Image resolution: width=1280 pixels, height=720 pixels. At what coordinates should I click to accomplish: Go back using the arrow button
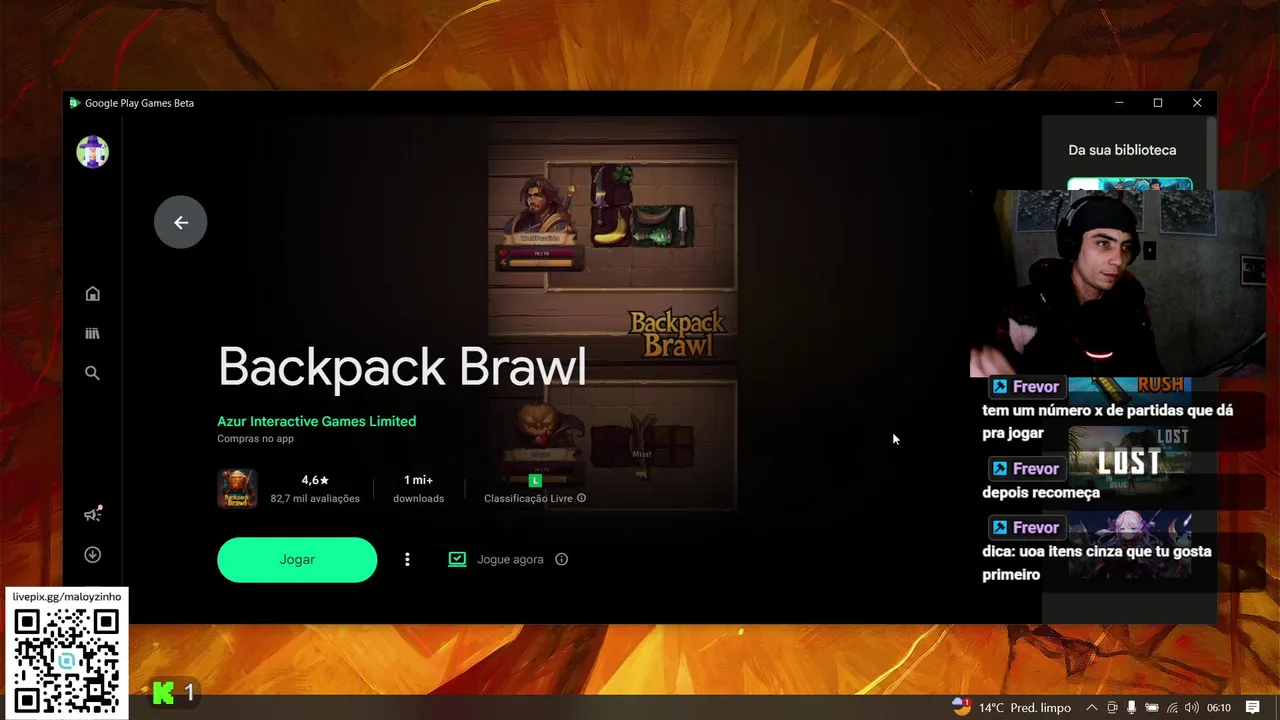(x=181, y=222)
